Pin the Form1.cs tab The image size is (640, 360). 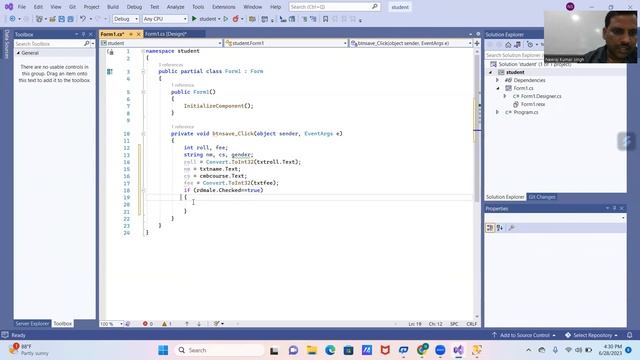coord(131,34)
